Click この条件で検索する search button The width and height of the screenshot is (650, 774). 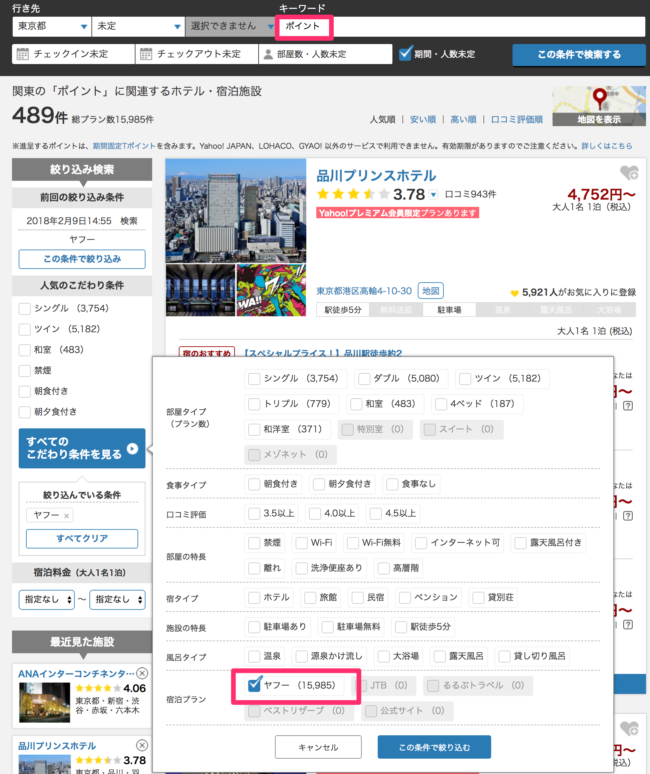[x=579, y=55]
